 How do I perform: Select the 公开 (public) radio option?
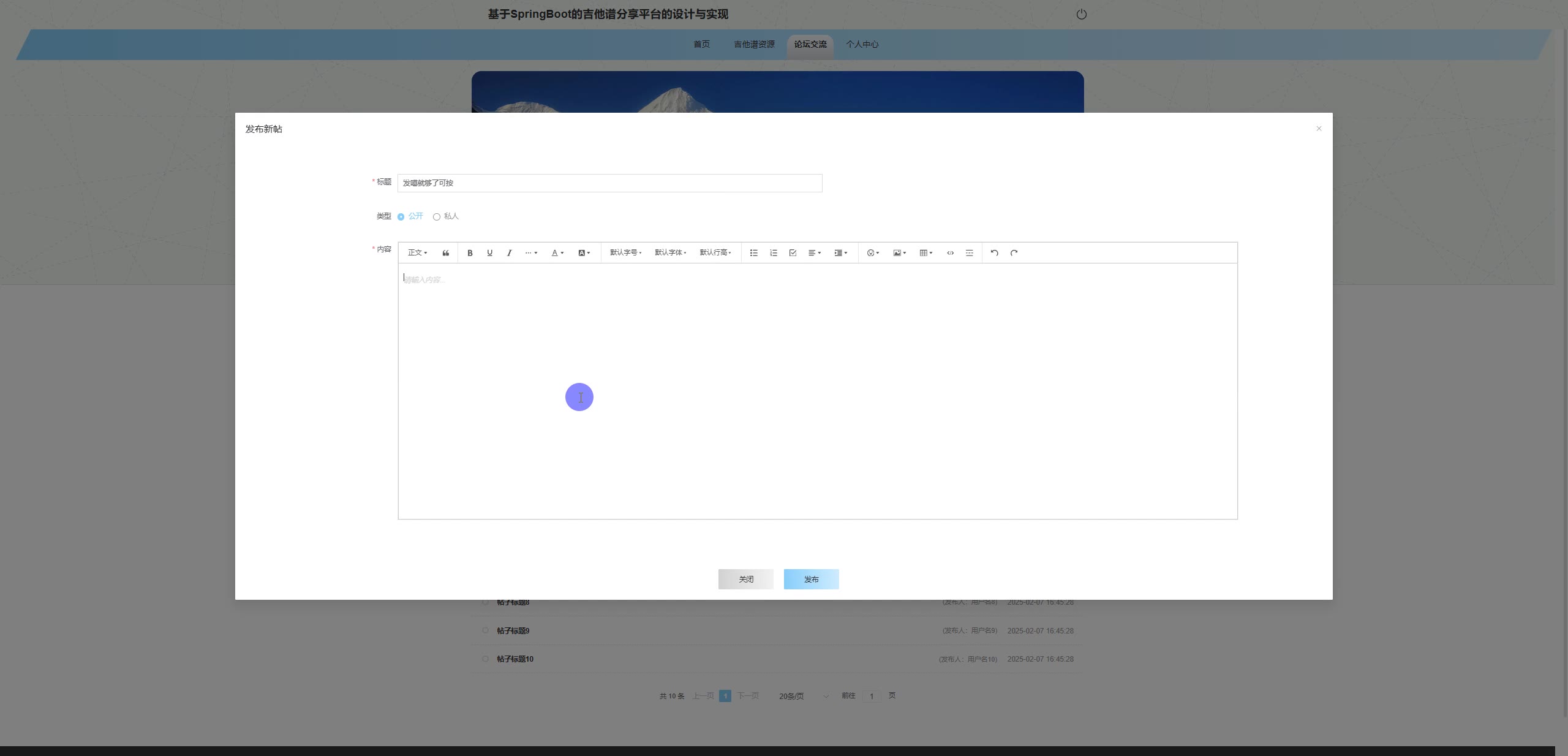click(401, 217)
